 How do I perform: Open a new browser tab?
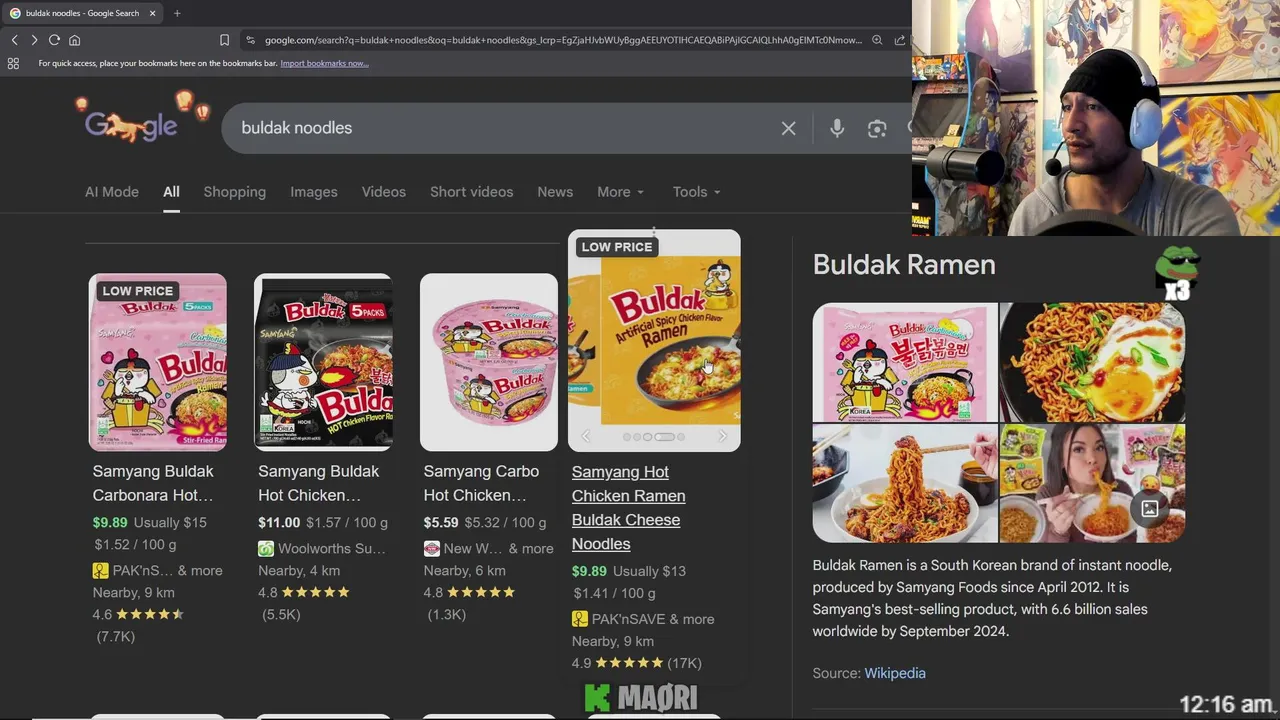tap(177, 13)
